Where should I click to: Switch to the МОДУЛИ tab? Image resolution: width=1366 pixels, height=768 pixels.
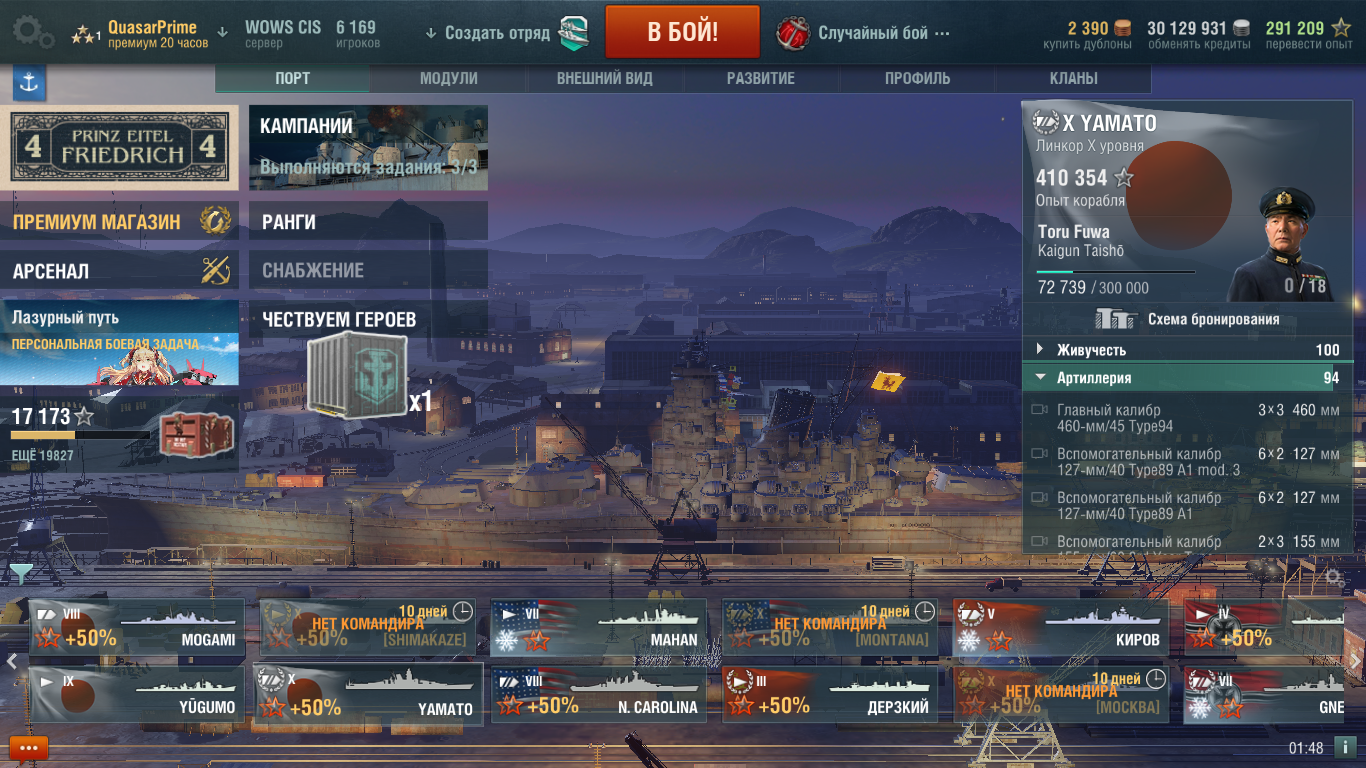448,78
